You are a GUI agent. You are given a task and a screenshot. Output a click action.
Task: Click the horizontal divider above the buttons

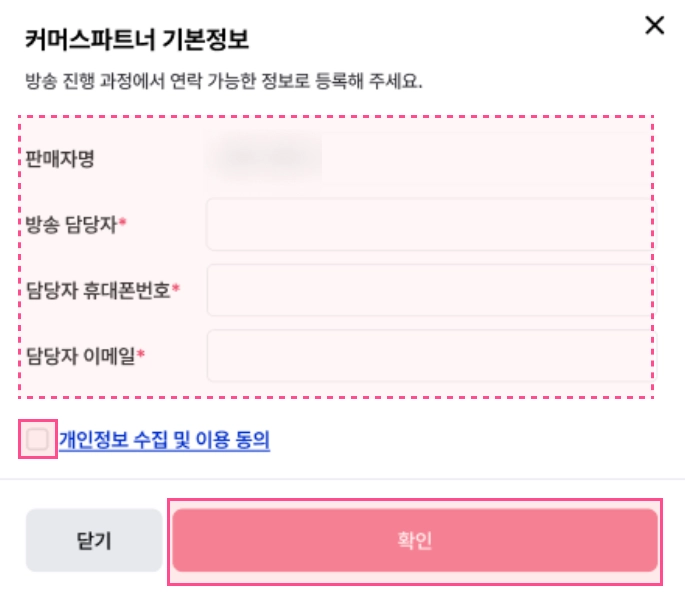point(342,479)
